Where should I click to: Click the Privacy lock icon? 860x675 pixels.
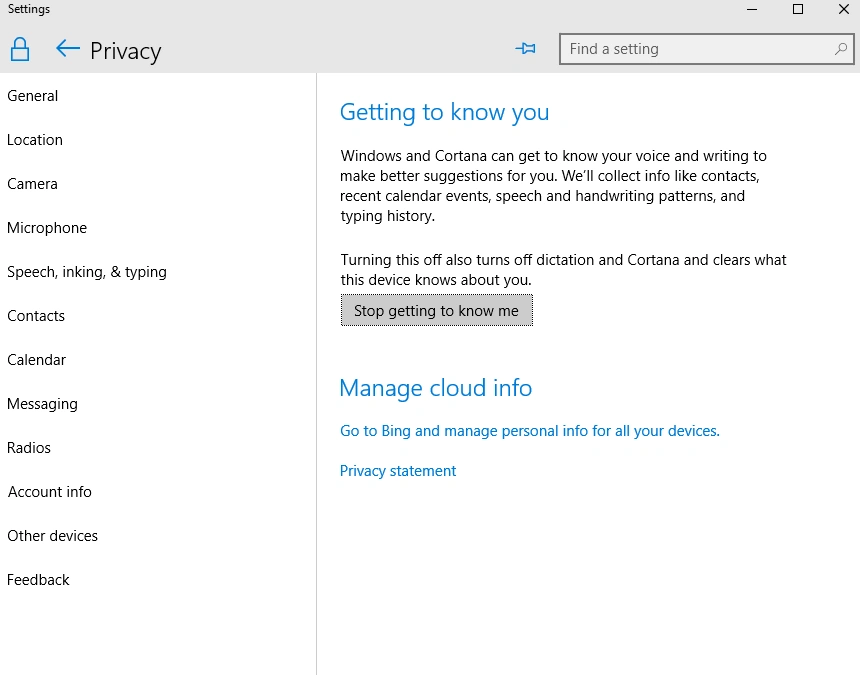pyautogui.click(x=20, y=49)
